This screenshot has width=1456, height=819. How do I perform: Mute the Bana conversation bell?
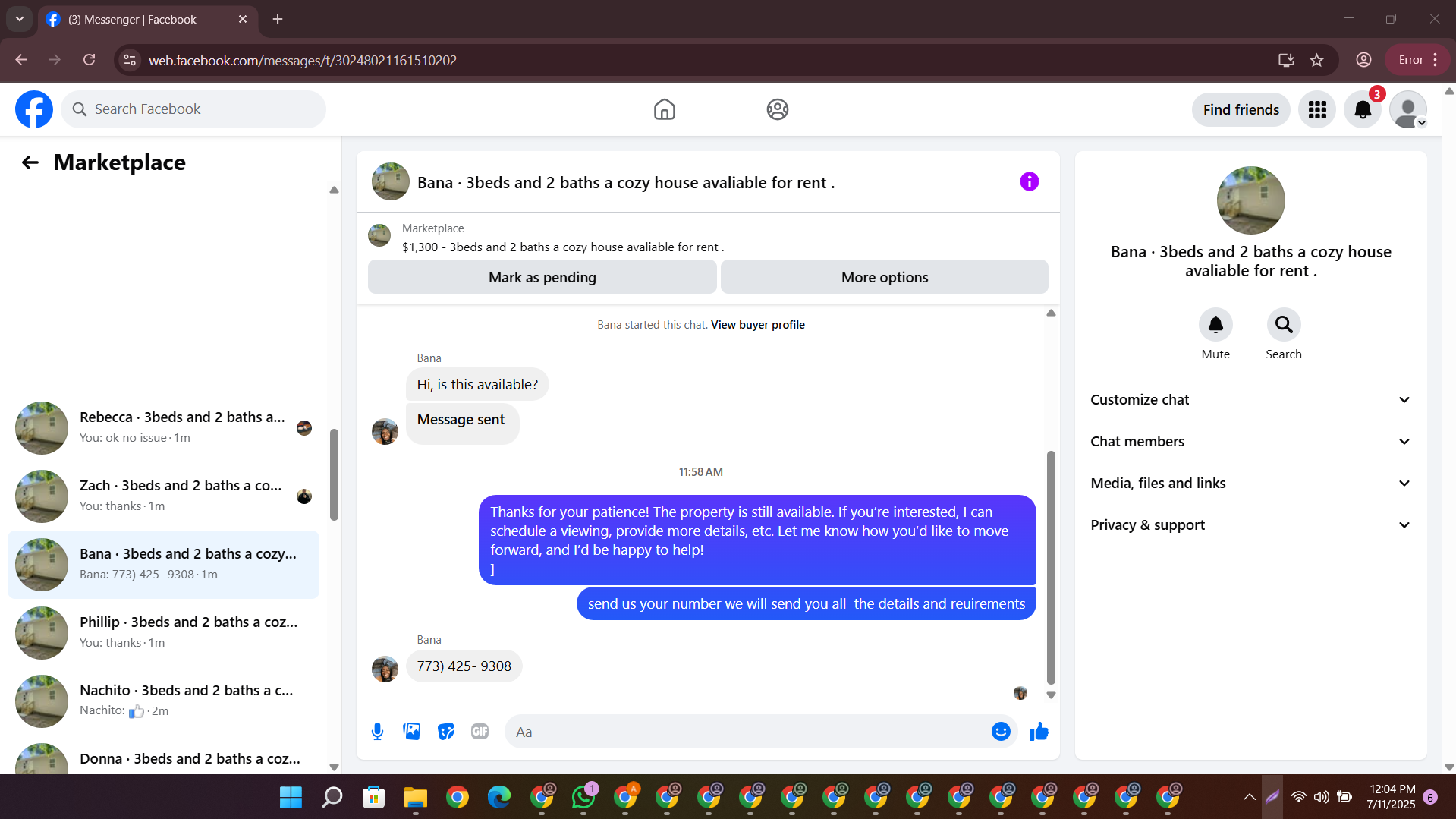tap(1215, 325)
